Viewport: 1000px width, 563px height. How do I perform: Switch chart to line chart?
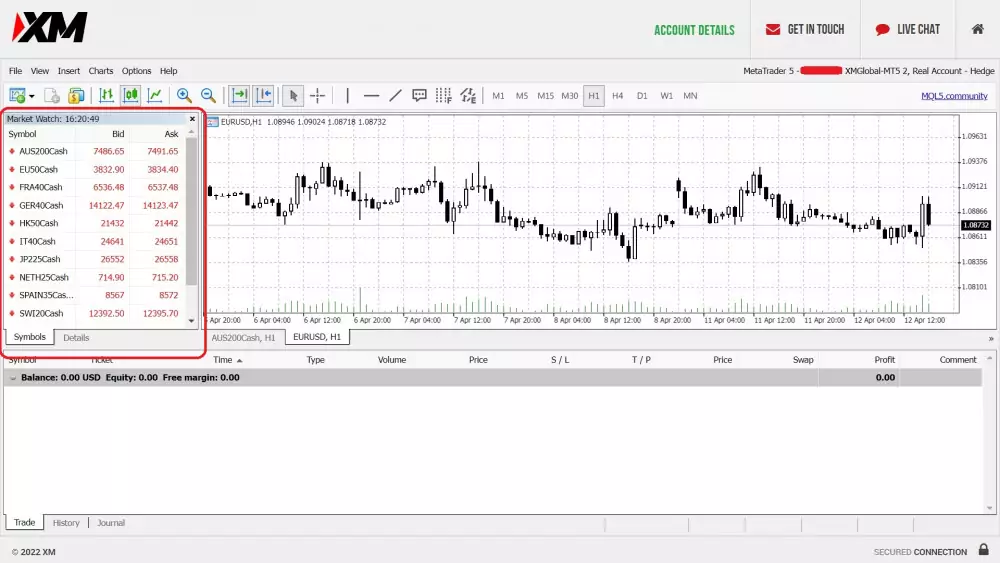point(155,96)
